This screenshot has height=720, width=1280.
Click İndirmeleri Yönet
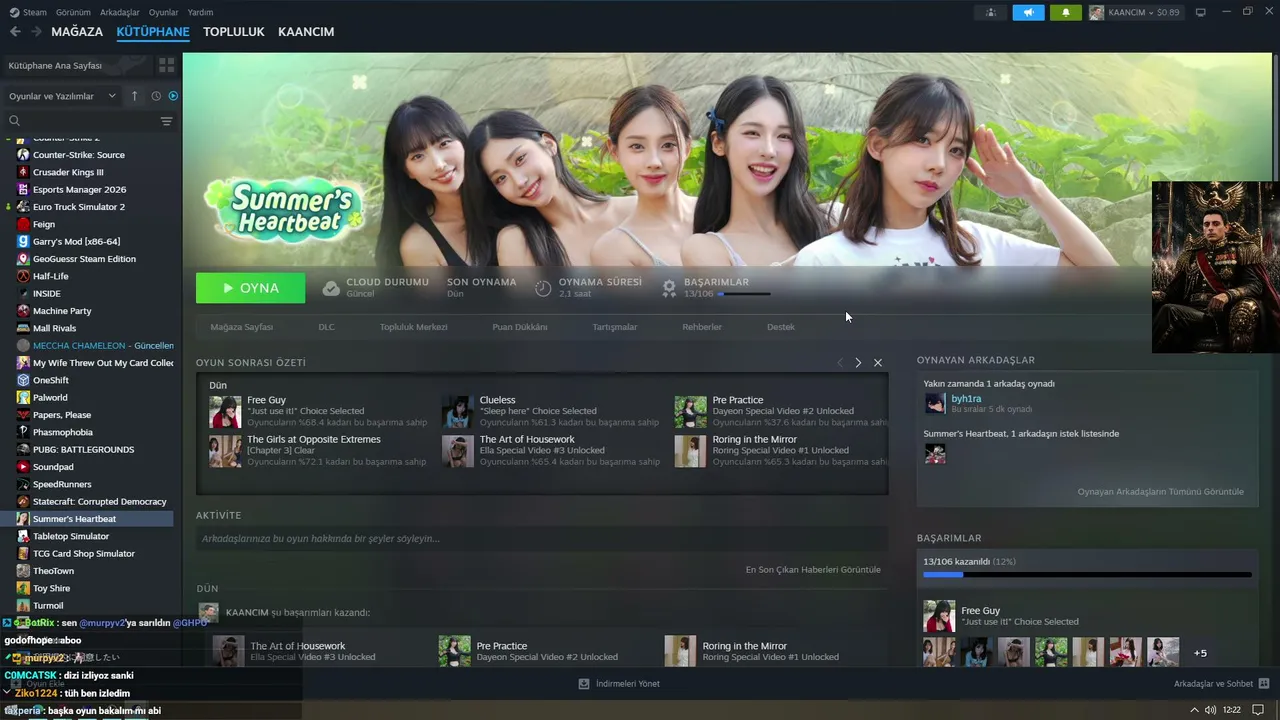pos(627,684)
